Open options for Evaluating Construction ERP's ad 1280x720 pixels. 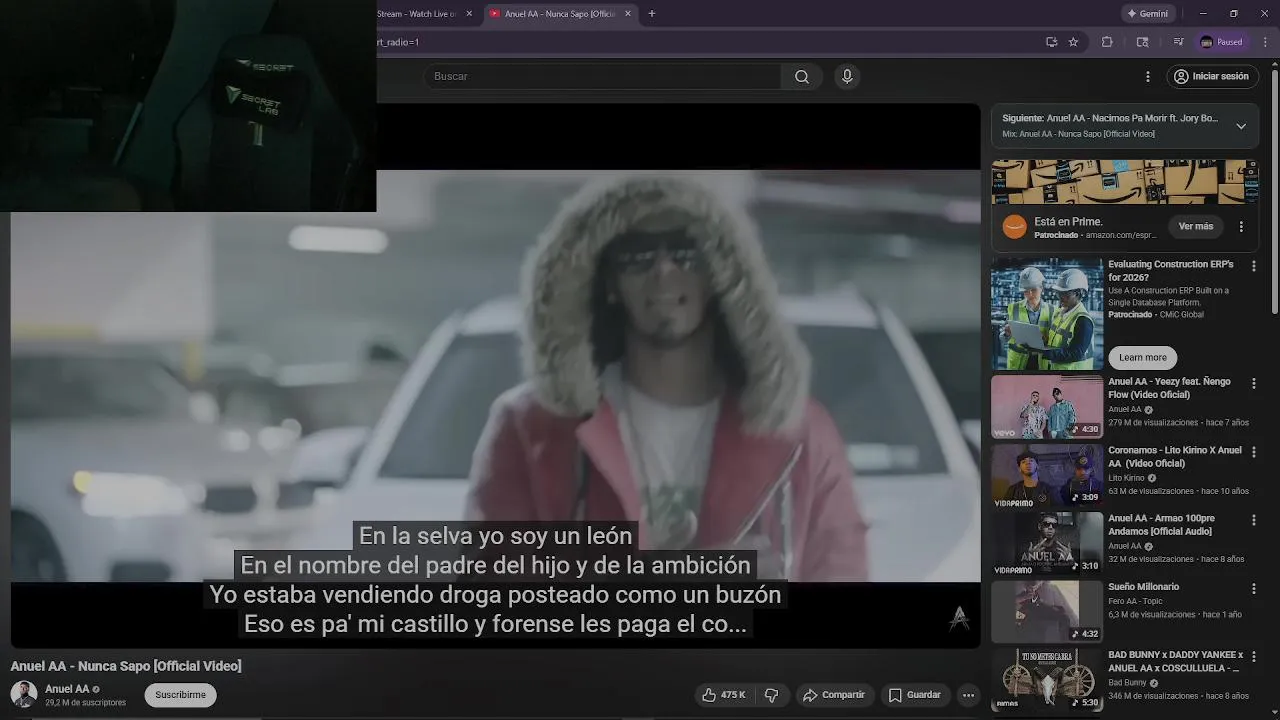click(x=1254, y=267)
